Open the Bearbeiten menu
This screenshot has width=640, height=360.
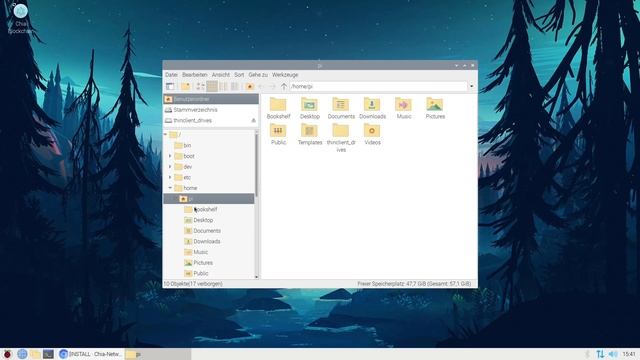195,75
